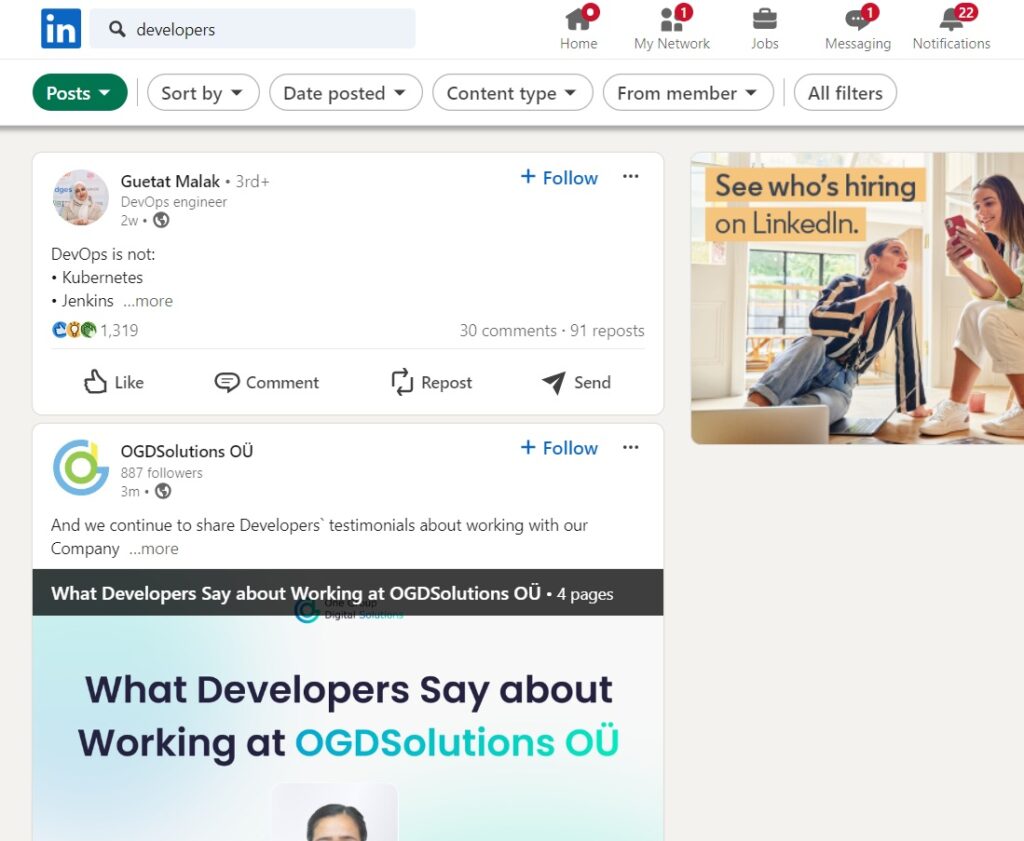This screenshot has width=1024, height=841.
Task: Open more options on Guetat Malak's post
Action: point(630,177)
